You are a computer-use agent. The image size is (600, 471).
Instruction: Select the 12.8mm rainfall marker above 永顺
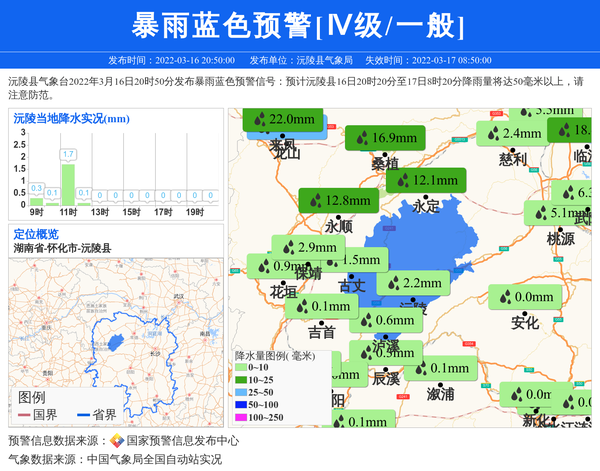click(x=338, y=200)
